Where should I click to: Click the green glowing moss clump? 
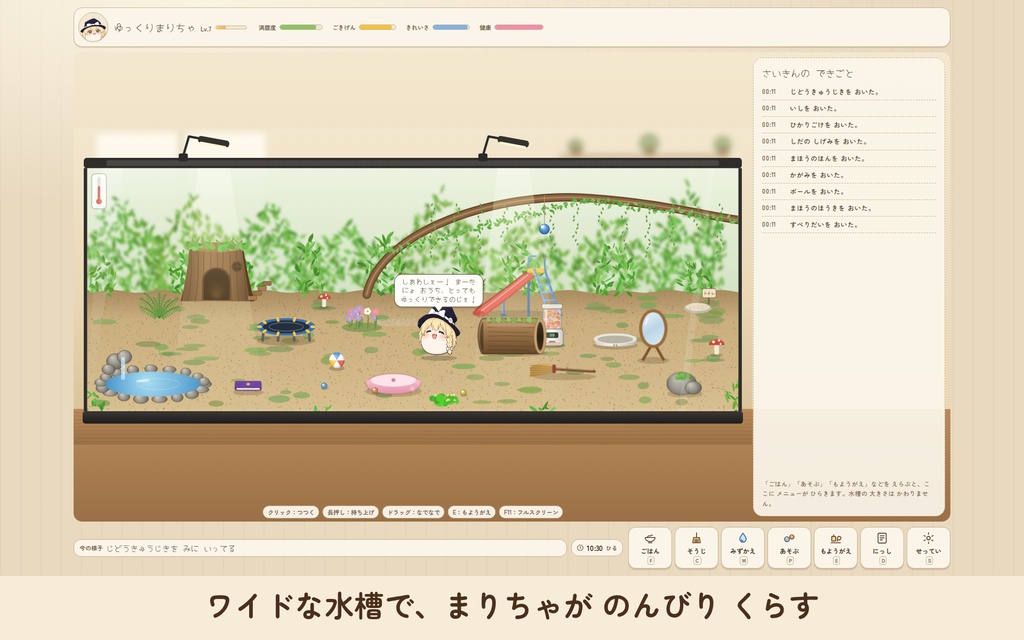click(x=444, y=399)
